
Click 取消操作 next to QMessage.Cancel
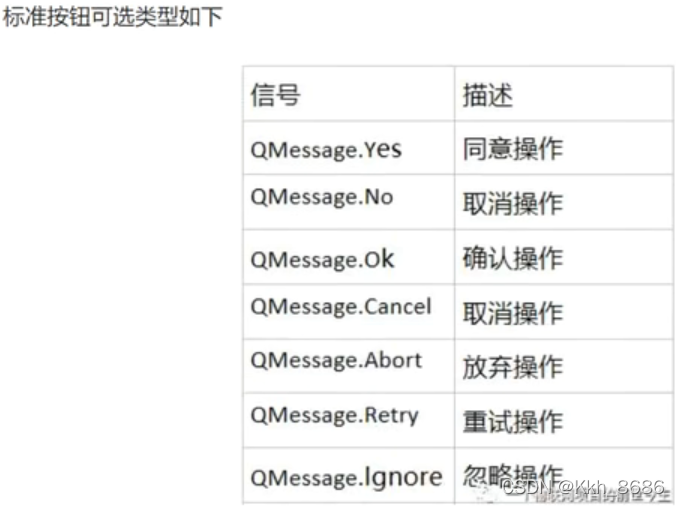(564, 312)
